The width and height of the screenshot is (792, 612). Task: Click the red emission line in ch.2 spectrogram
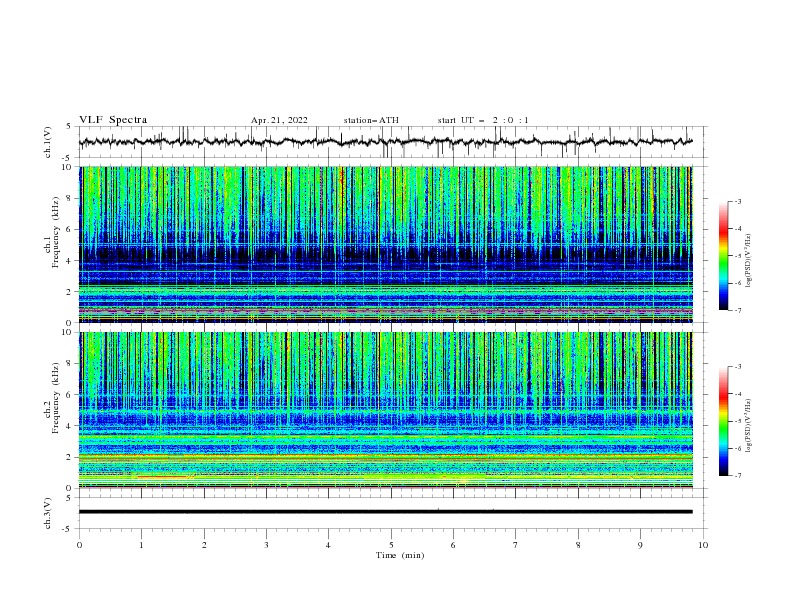coord(162,476)
